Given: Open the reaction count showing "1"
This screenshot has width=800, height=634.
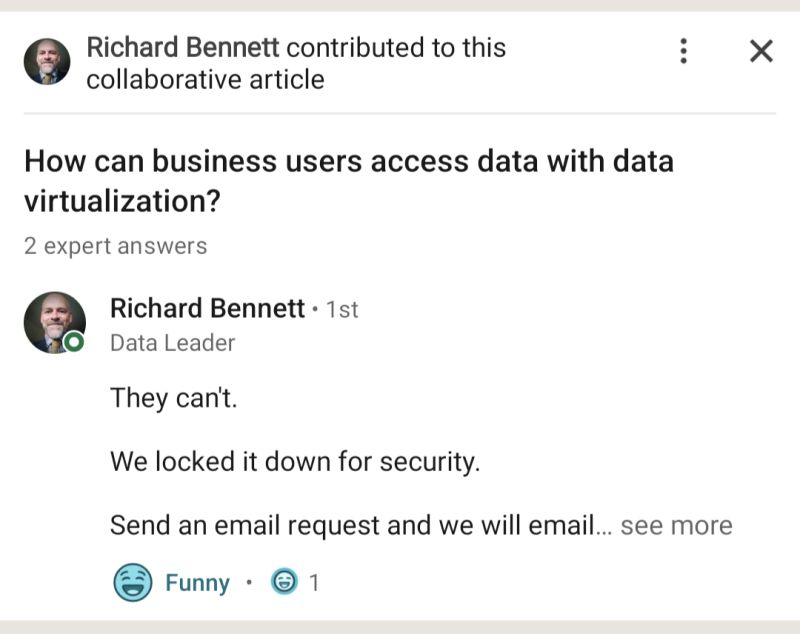Looking at the screenshot, I should tap(314, 583).
